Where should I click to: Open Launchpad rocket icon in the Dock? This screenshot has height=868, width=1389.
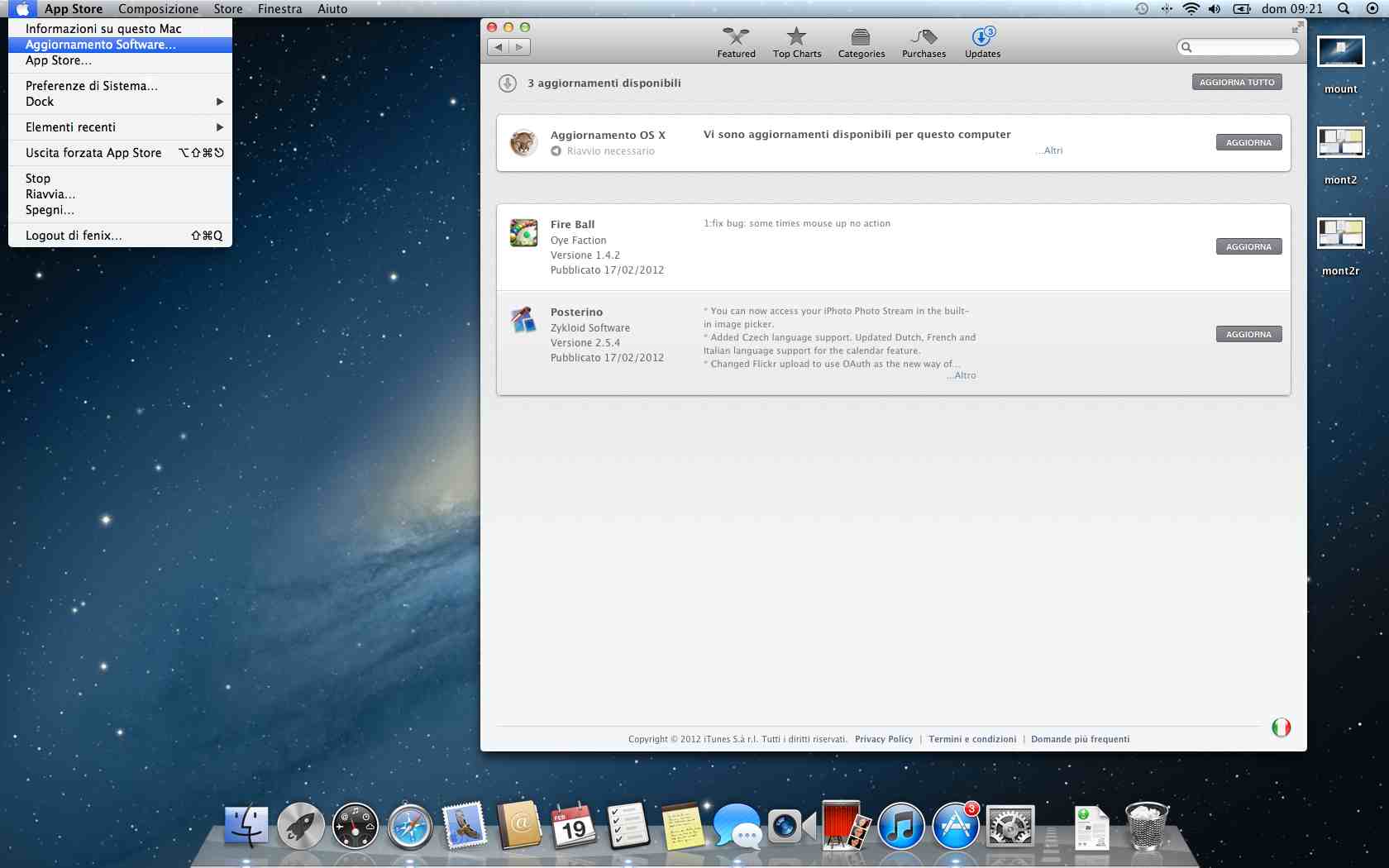click(301, 827)
